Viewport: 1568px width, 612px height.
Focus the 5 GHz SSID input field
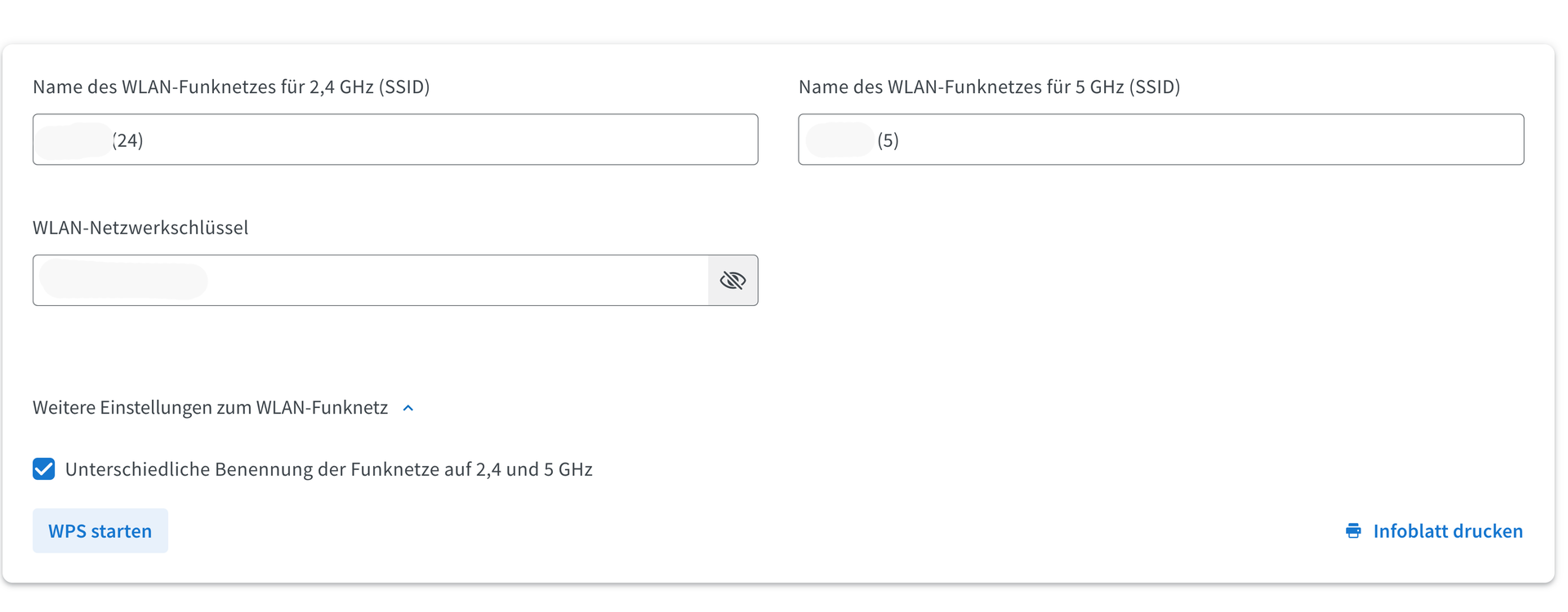1161,140
